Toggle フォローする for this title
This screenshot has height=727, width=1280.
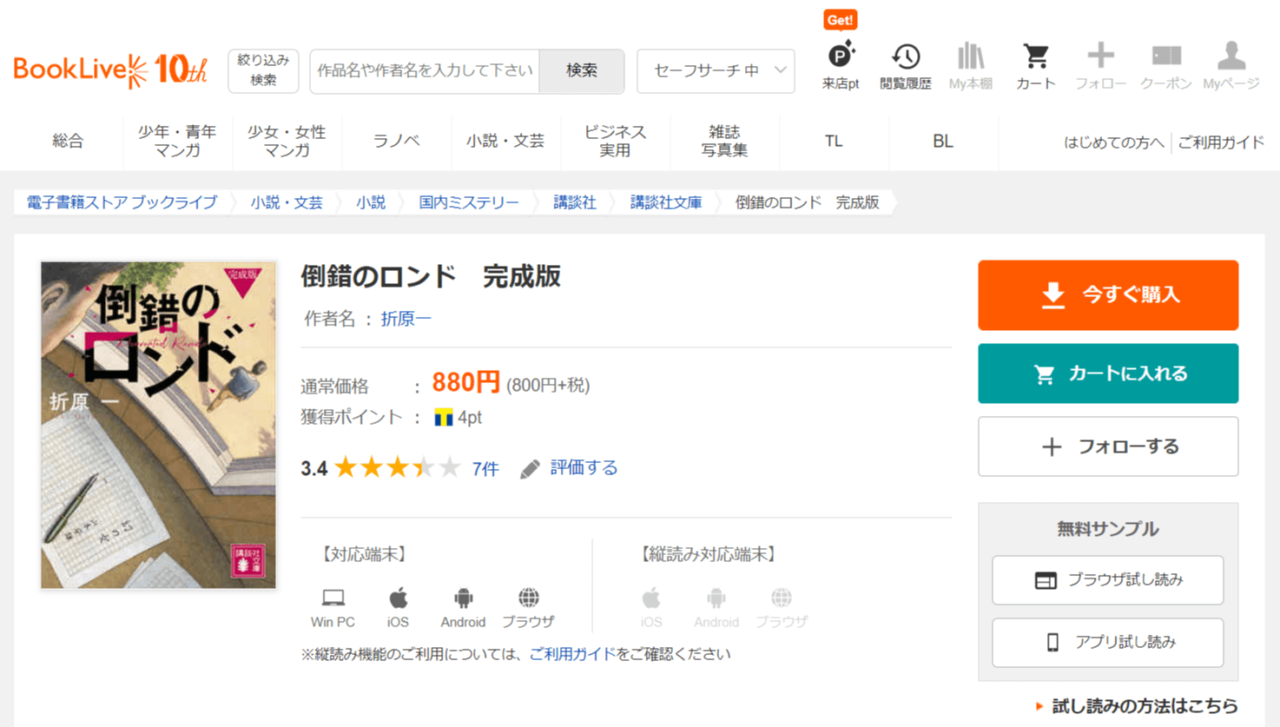pyautogui.click(x=1108, y=447)
